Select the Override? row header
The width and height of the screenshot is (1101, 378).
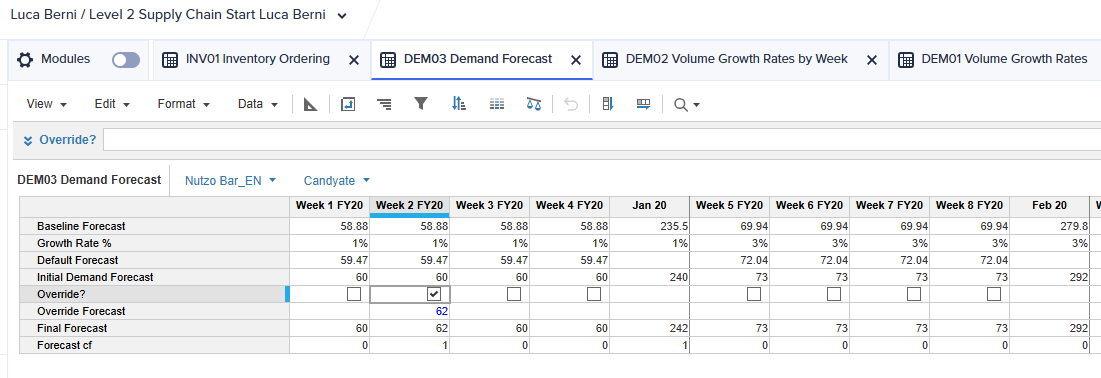[154, 294]
